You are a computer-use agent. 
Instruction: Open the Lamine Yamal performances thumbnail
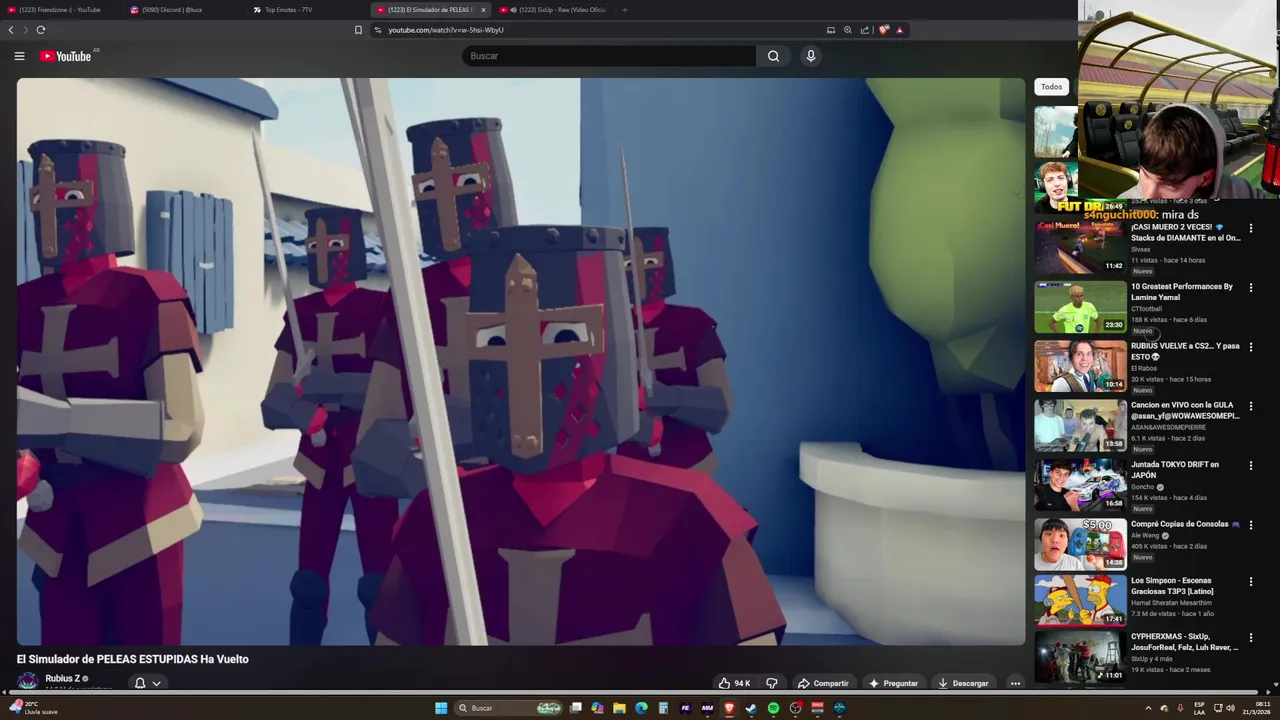(x=1080, y=306)
